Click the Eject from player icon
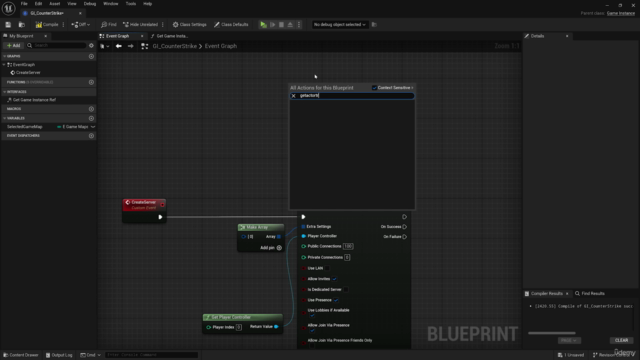 point(290,24)
